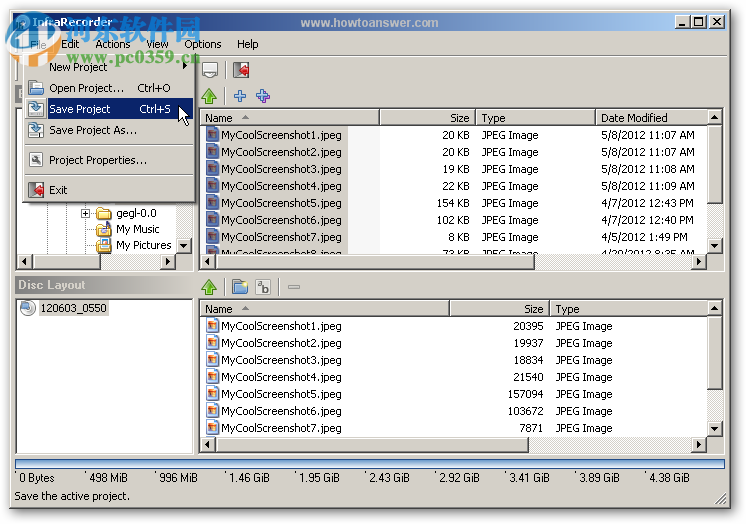Click the green up arrow in the disc layout toolbar
This screenshot has width=746, height=524.
tap(209, 287)
